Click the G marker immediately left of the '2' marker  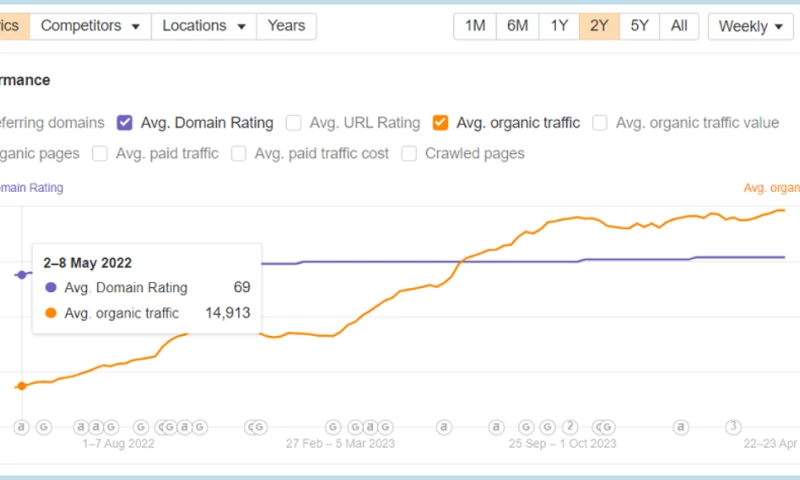tap(547, 426)
